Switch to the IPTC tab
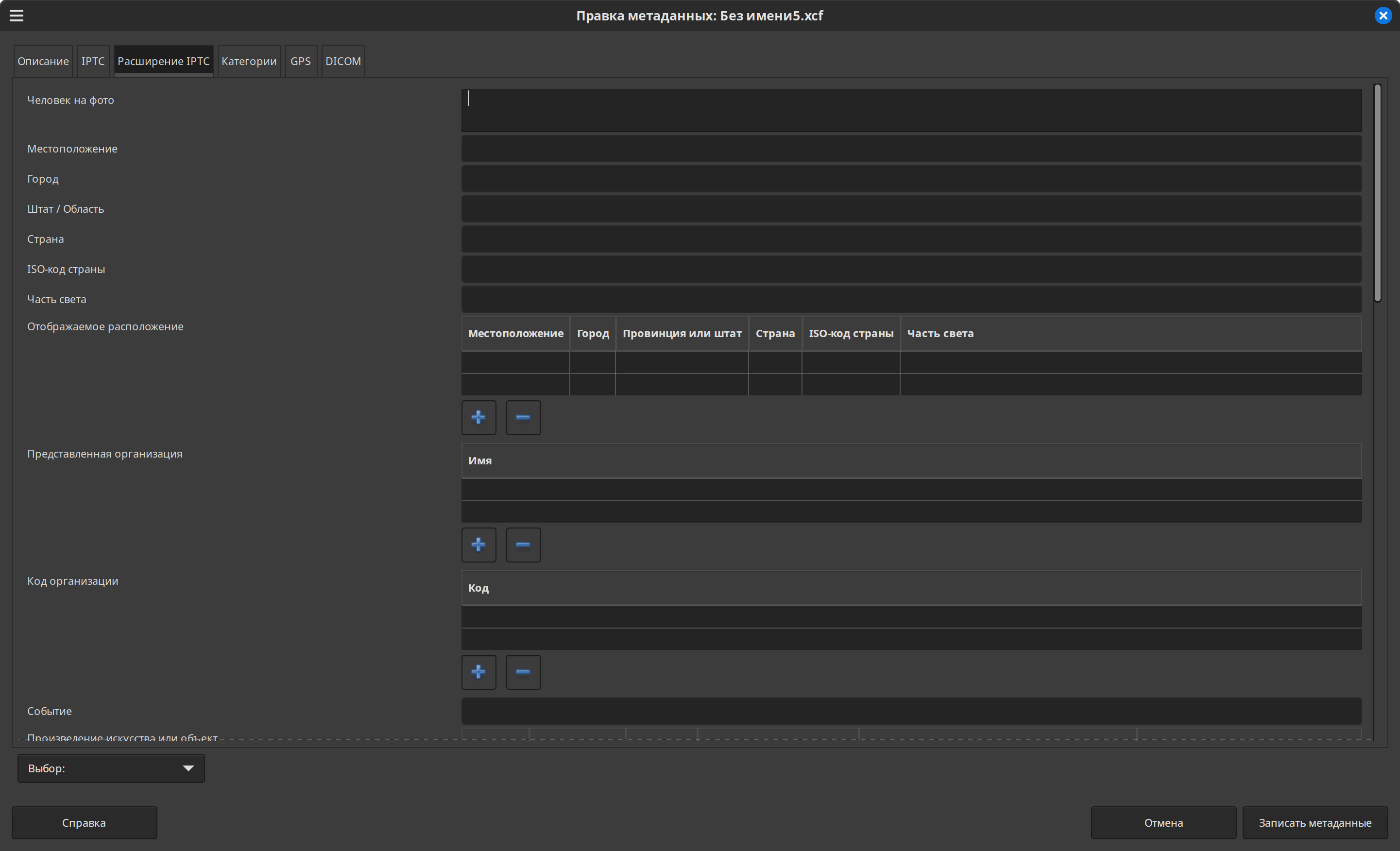Image resolution: width=1400 pixels, height=851 pixels. click(93, 61)
